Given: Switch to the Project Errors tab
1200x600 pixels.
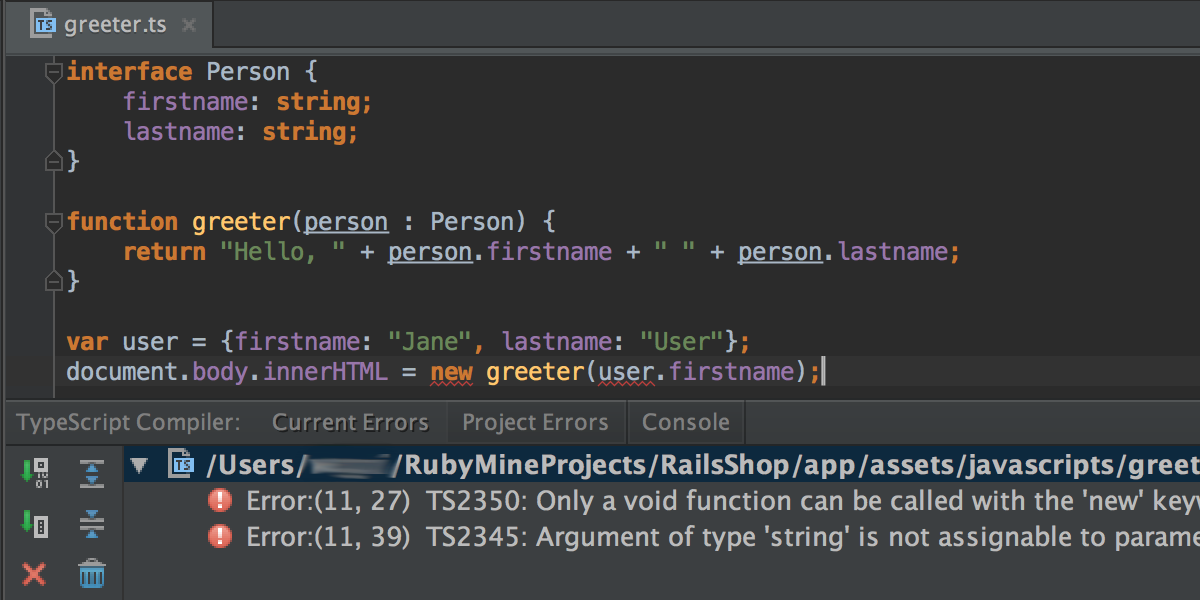Looking at the screenshot, I should pos(535,422).
